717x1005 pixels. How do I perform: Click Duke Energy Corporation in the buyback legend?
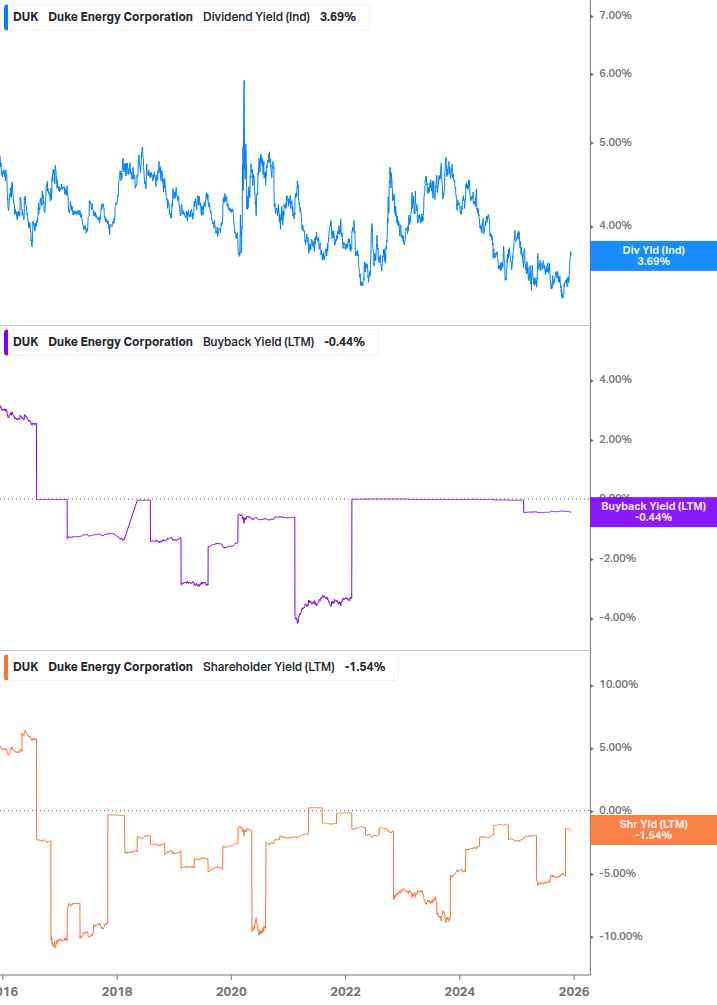pos(120,342)
